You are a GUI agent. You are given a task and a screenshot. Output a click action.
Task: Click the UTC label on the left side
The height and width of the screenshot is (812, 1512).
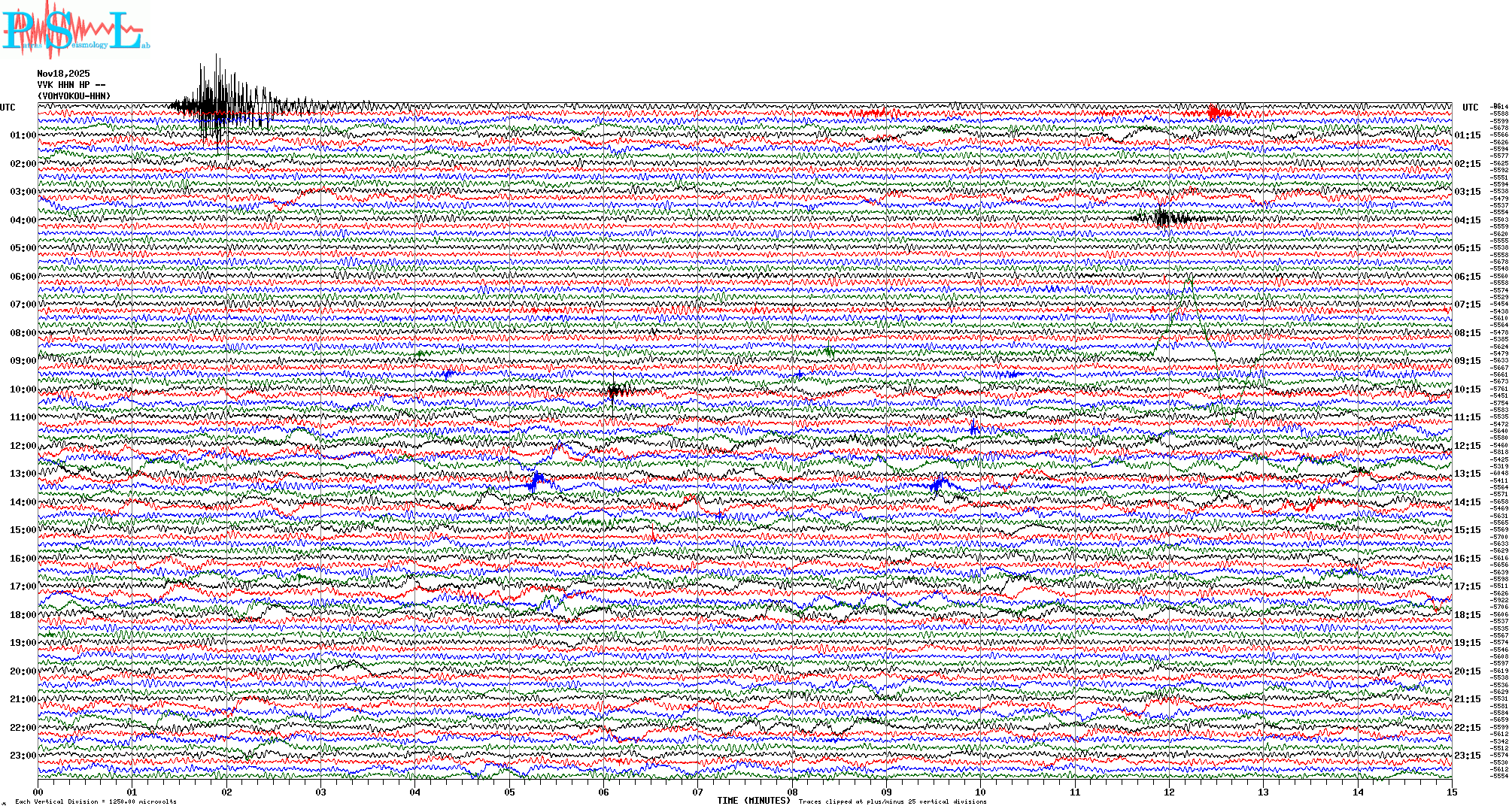coord(8,108)
